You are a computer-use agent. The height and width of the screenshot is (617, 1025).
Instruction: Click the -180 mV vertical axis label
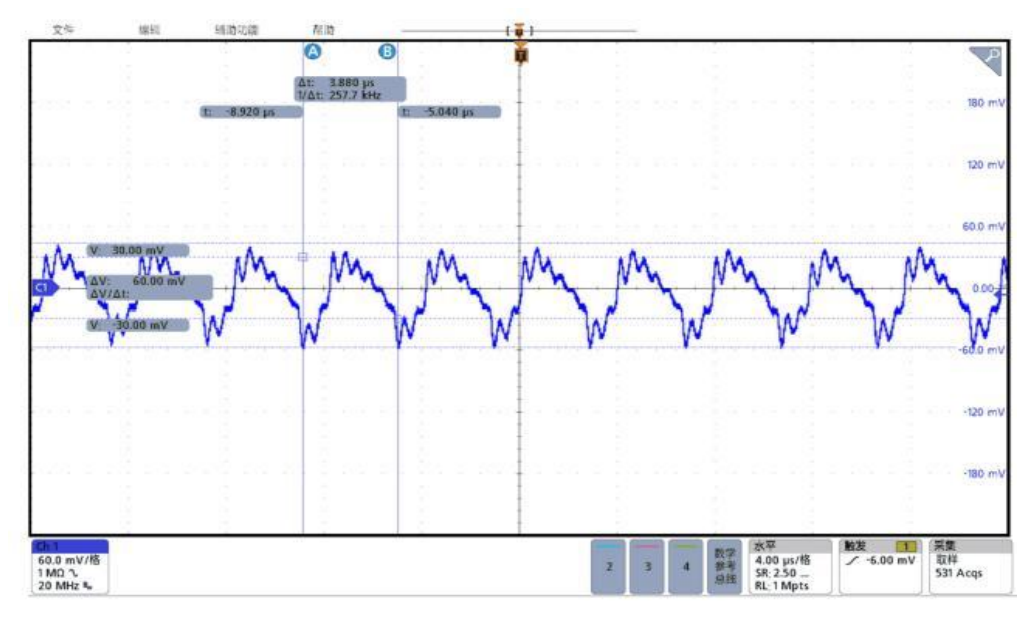click(x=984, y=473)
